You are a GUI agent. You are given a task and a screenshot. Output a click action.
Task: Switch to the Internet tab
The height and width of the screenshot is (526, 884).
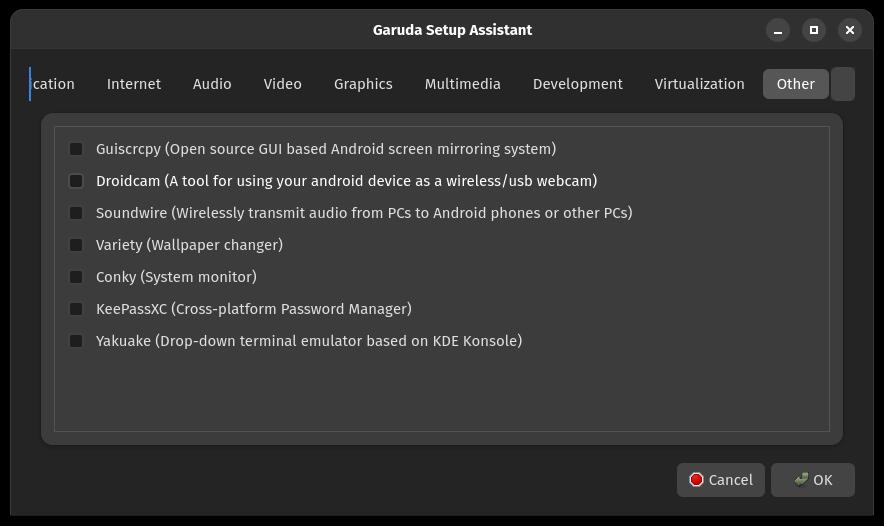tap(134, 84)
